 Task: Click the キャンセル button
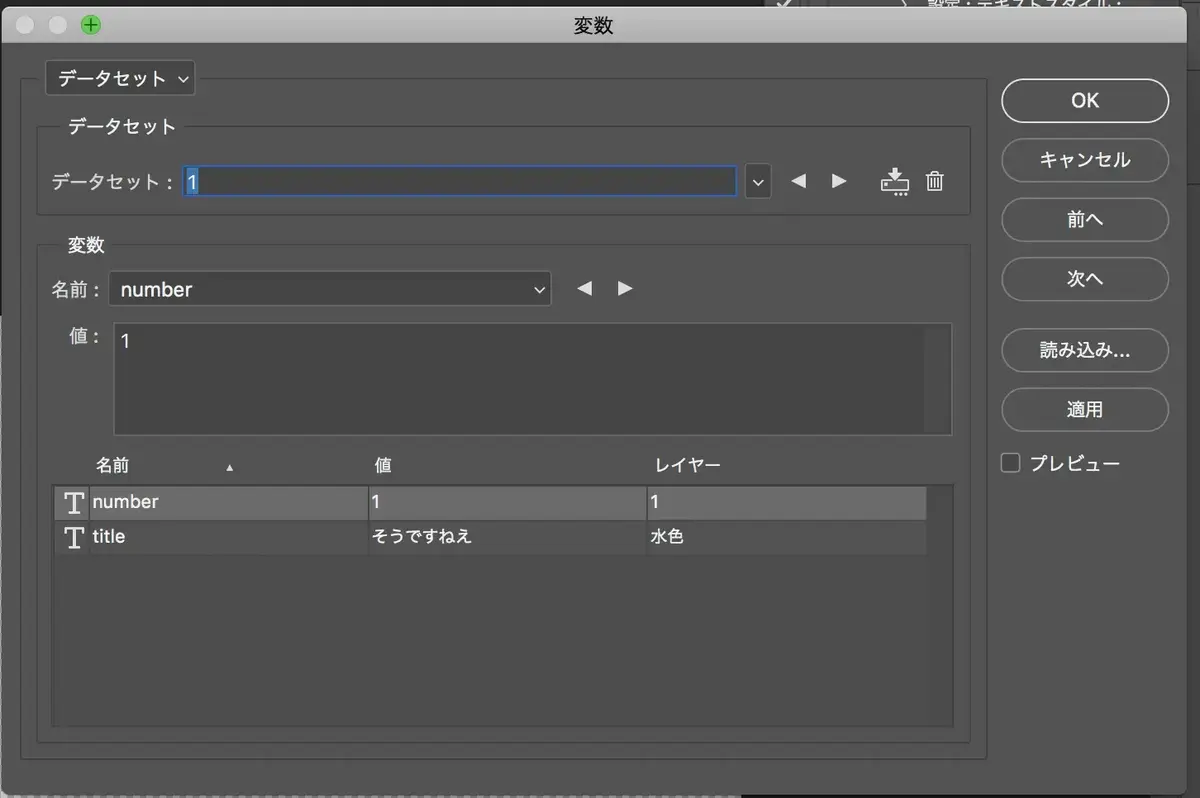1084,160
